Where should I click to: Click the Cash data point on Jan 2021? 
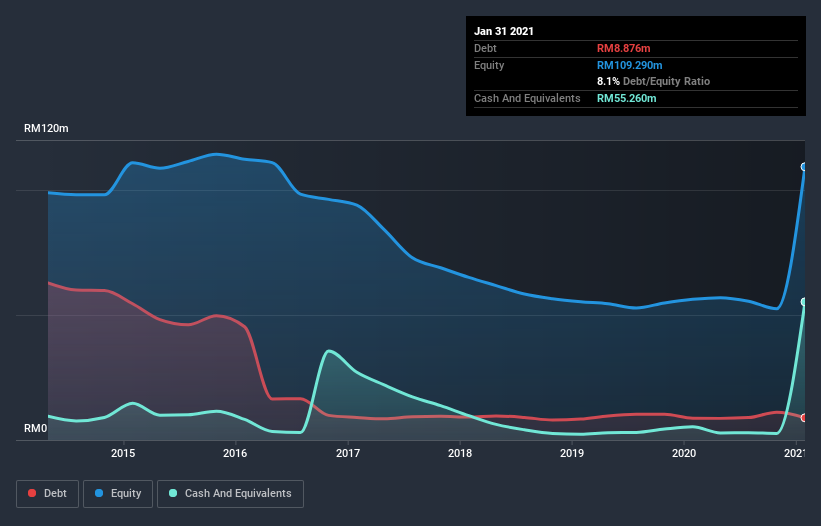(x=804, y=302)
